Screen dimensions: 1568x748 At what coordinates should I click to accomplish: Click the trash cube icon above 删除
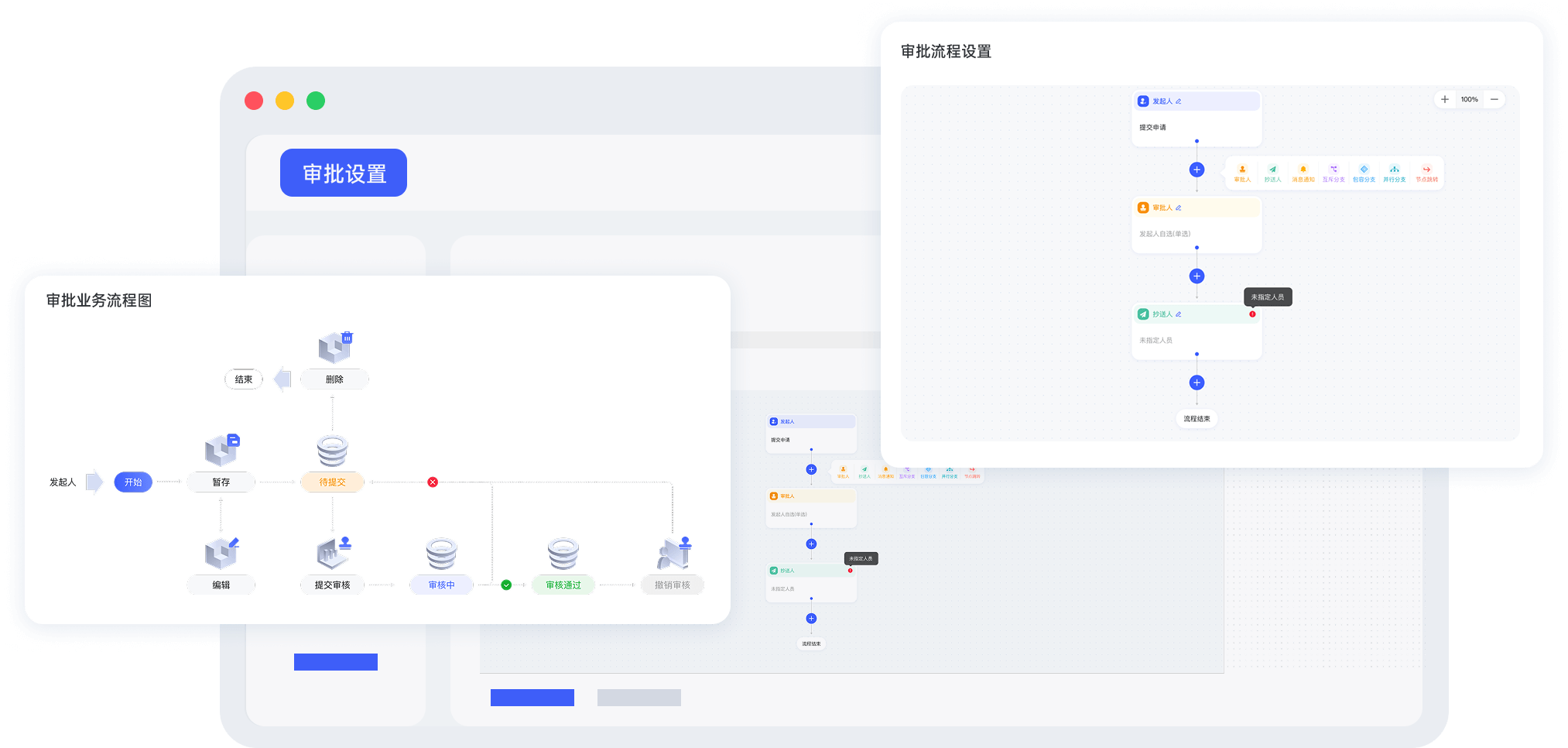coord(335,347)
